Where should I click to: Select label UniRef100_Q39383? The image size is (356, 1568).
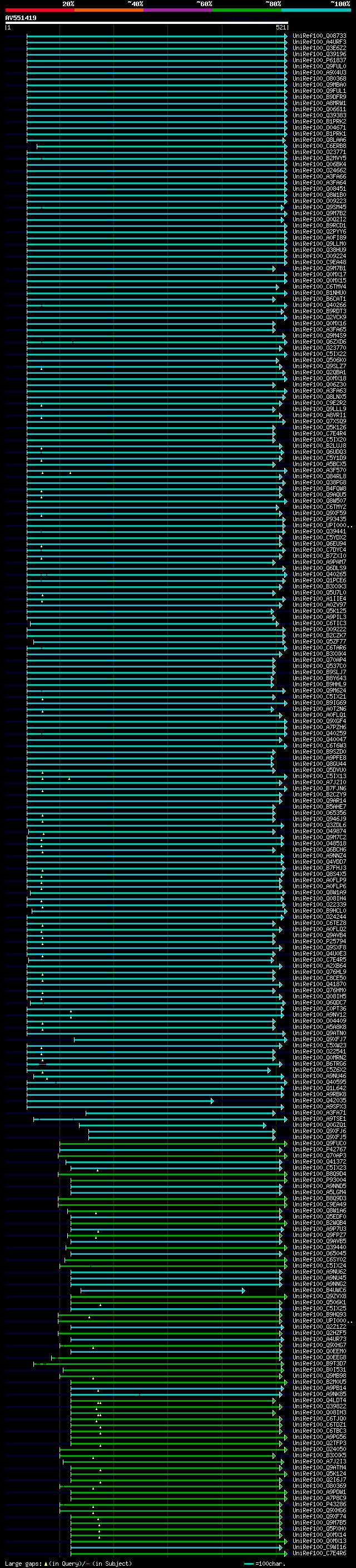point(319,116)
